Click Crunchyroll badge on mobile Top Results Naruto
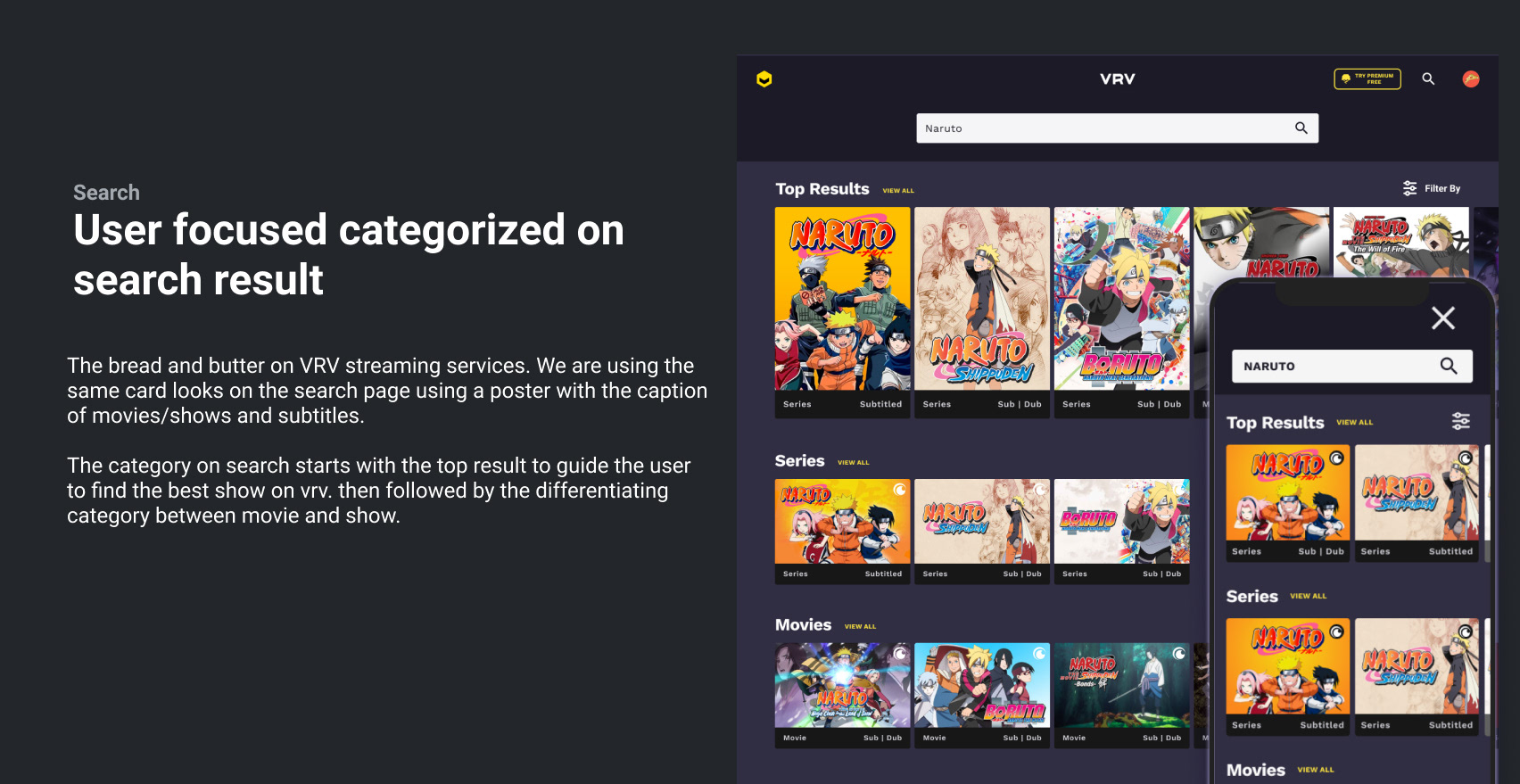This screenshot has width=1520, height=784. point(1336,458)
